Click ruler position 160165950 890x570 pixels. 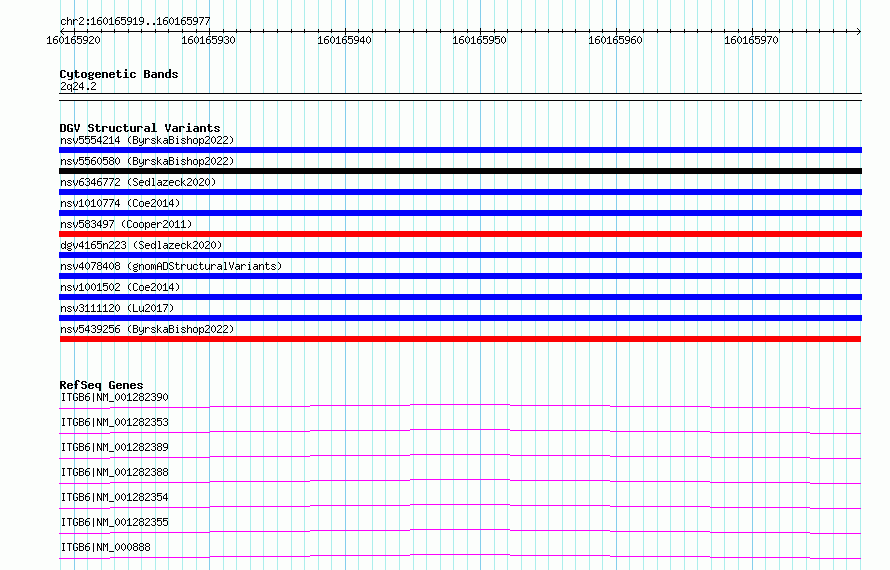480,40
